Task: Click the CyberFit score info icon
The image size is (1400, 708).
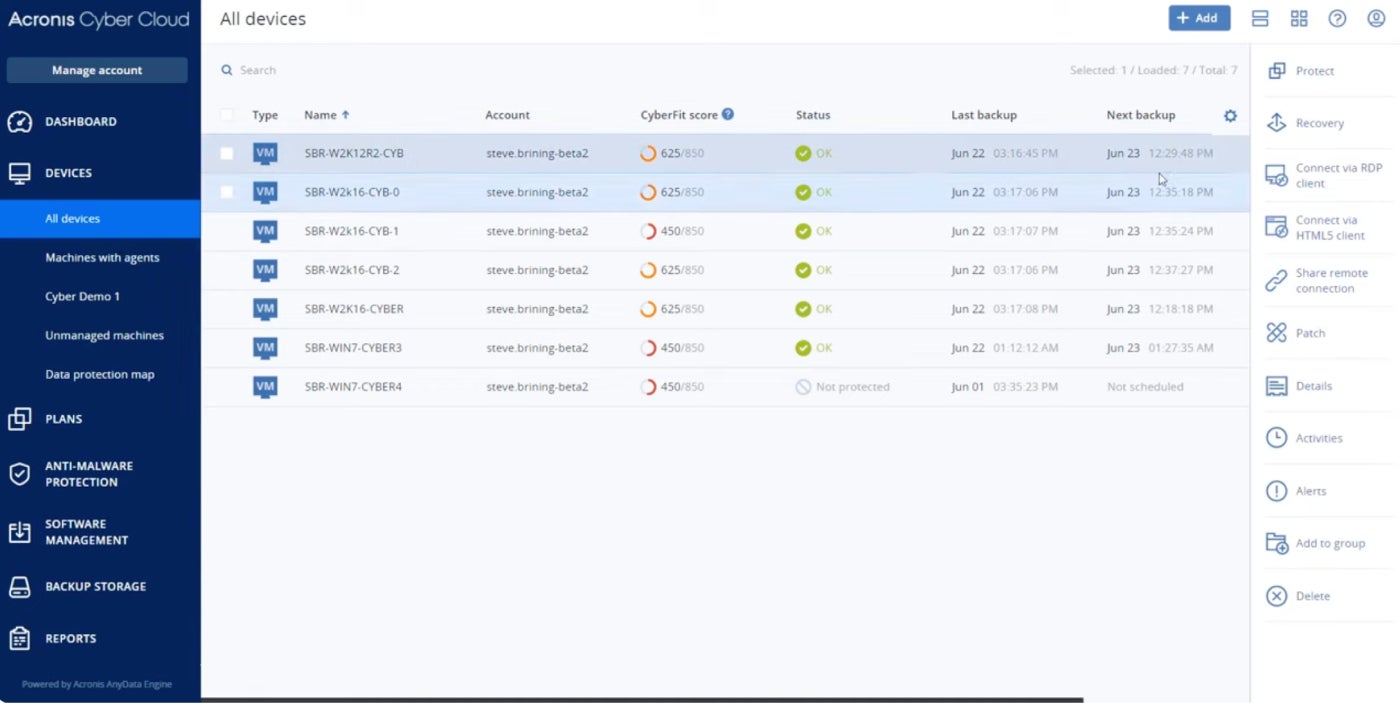Action: 728,114
